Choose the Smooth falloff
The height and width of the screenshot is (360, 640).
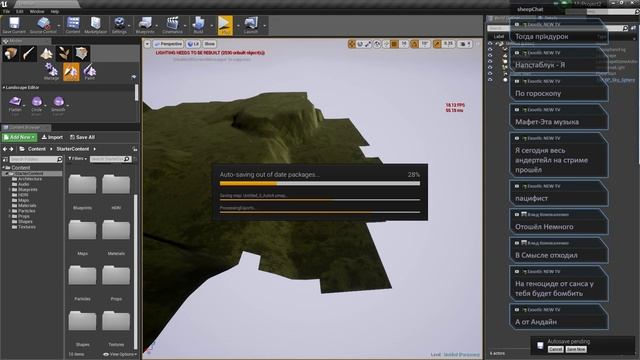click(x=58, y=105)
